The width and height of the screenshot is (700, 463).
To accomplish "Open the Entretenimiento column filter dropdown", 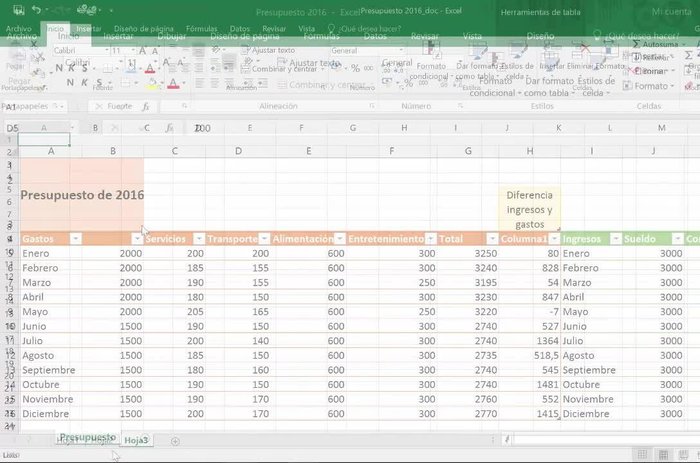I will pyautogui.click(x=430, y=239).
